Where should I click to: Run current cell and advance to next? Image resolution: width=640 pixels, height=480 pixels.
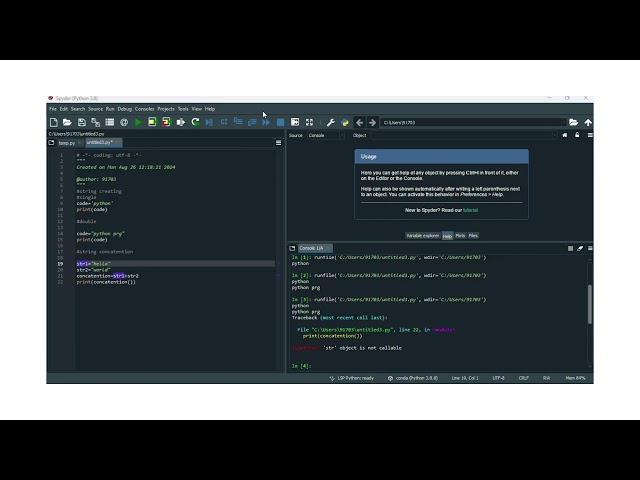(x=167, y=122)
